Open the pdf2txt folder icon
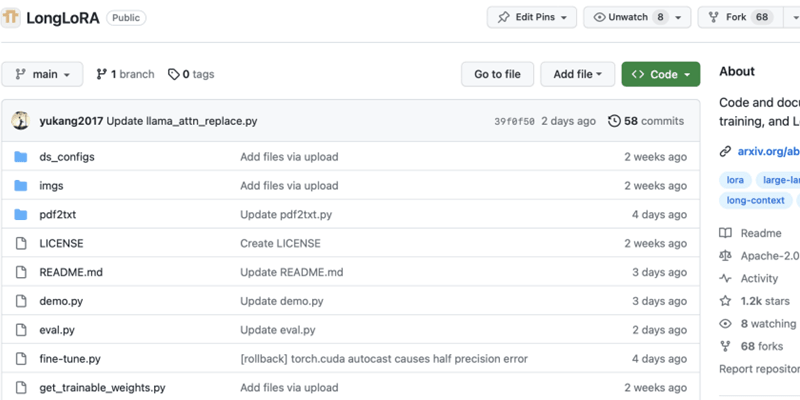Screen dimensions: 800x400 pyautogui.click(x=20, y=215)
